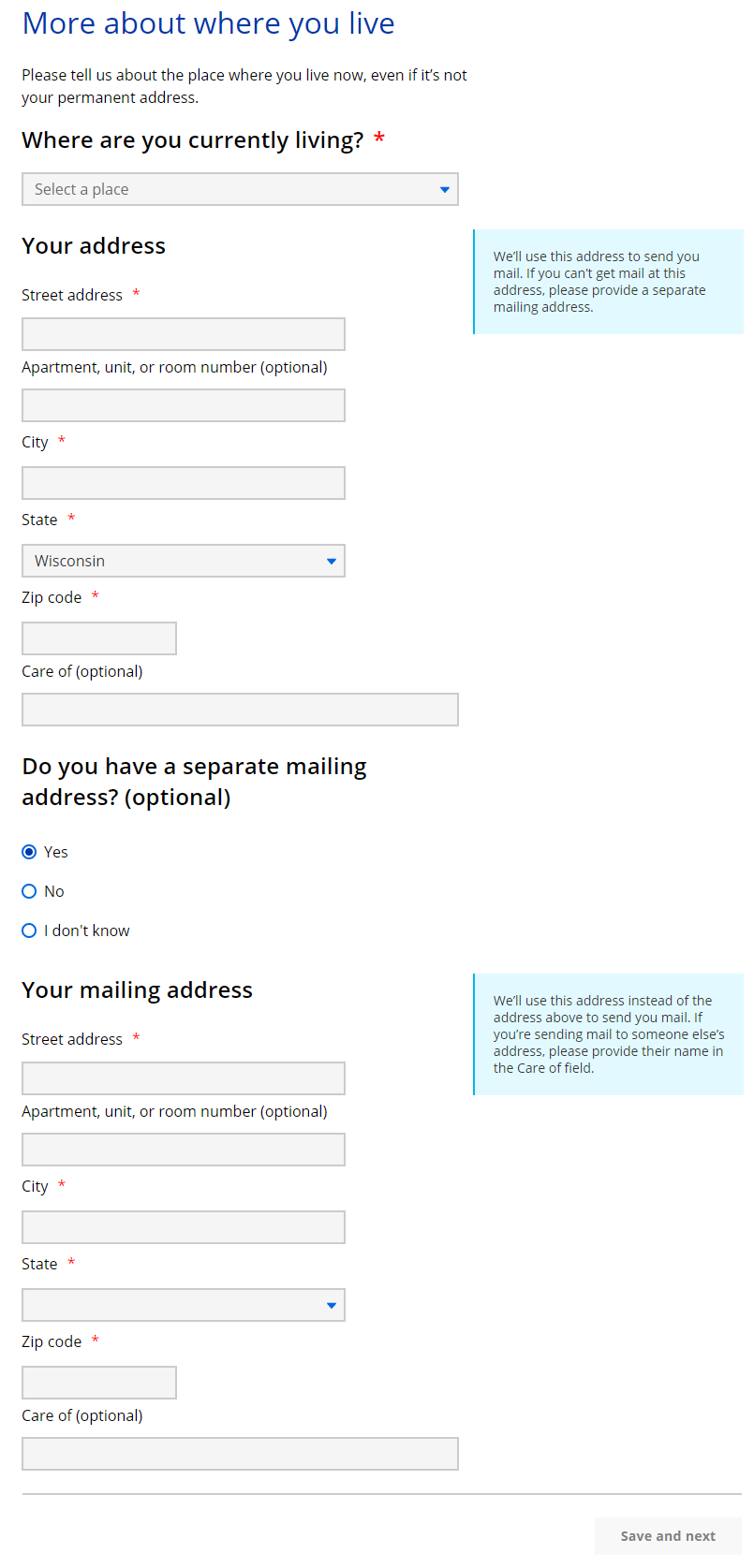The height and width of the screenshot is (1568, 754).
Task: Click the home address Zip code field
Action: [99, 638]
